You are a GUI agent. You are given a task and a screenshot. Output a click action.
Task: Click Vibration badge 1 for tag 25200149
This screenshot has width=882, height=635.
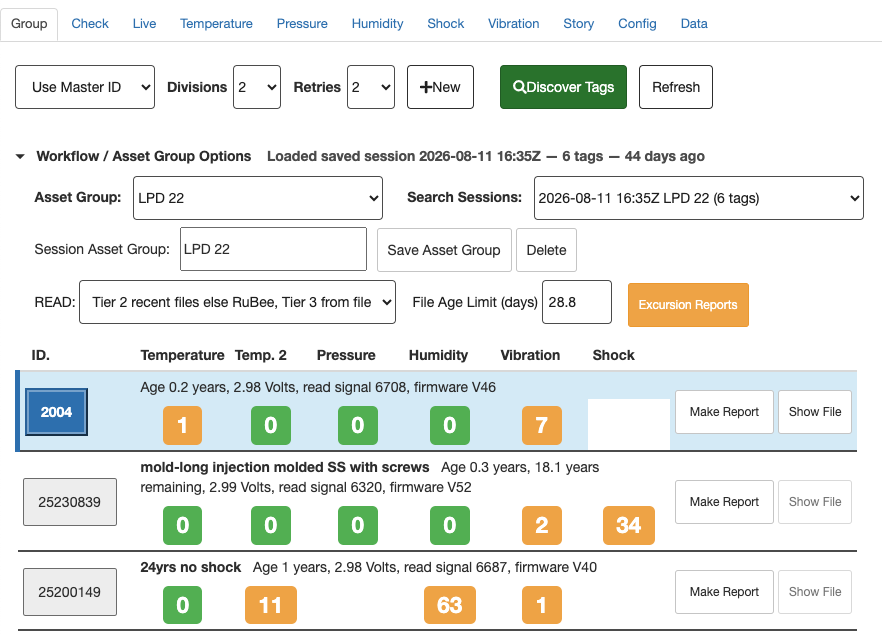542,605
